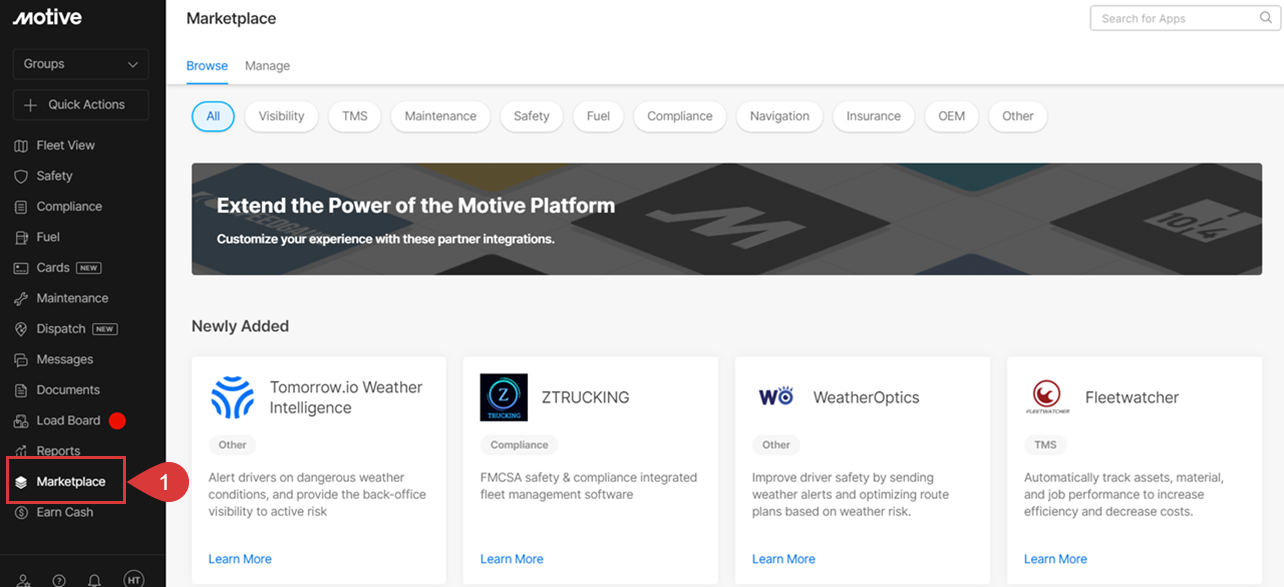
Task: Filter apps by Navigation category
Action: (780, 116)
